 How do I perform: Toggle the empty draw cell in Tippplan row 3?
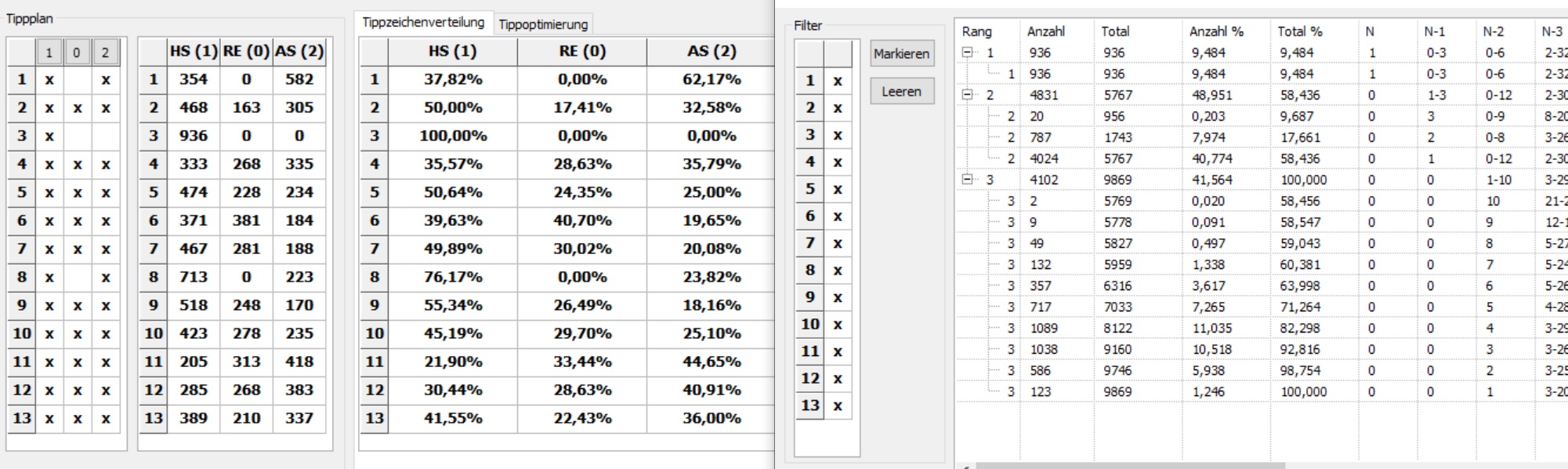pos(77,136)
